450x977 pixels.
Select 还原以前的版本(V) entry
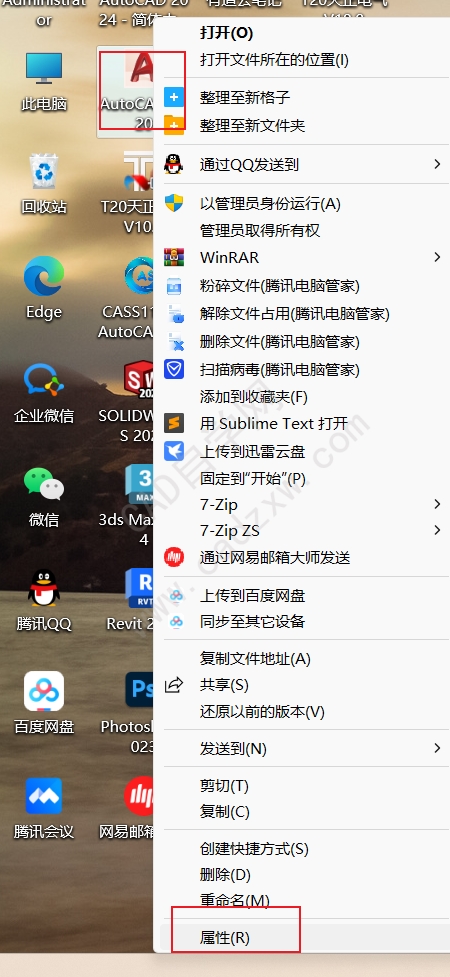(x=262, y=711)
